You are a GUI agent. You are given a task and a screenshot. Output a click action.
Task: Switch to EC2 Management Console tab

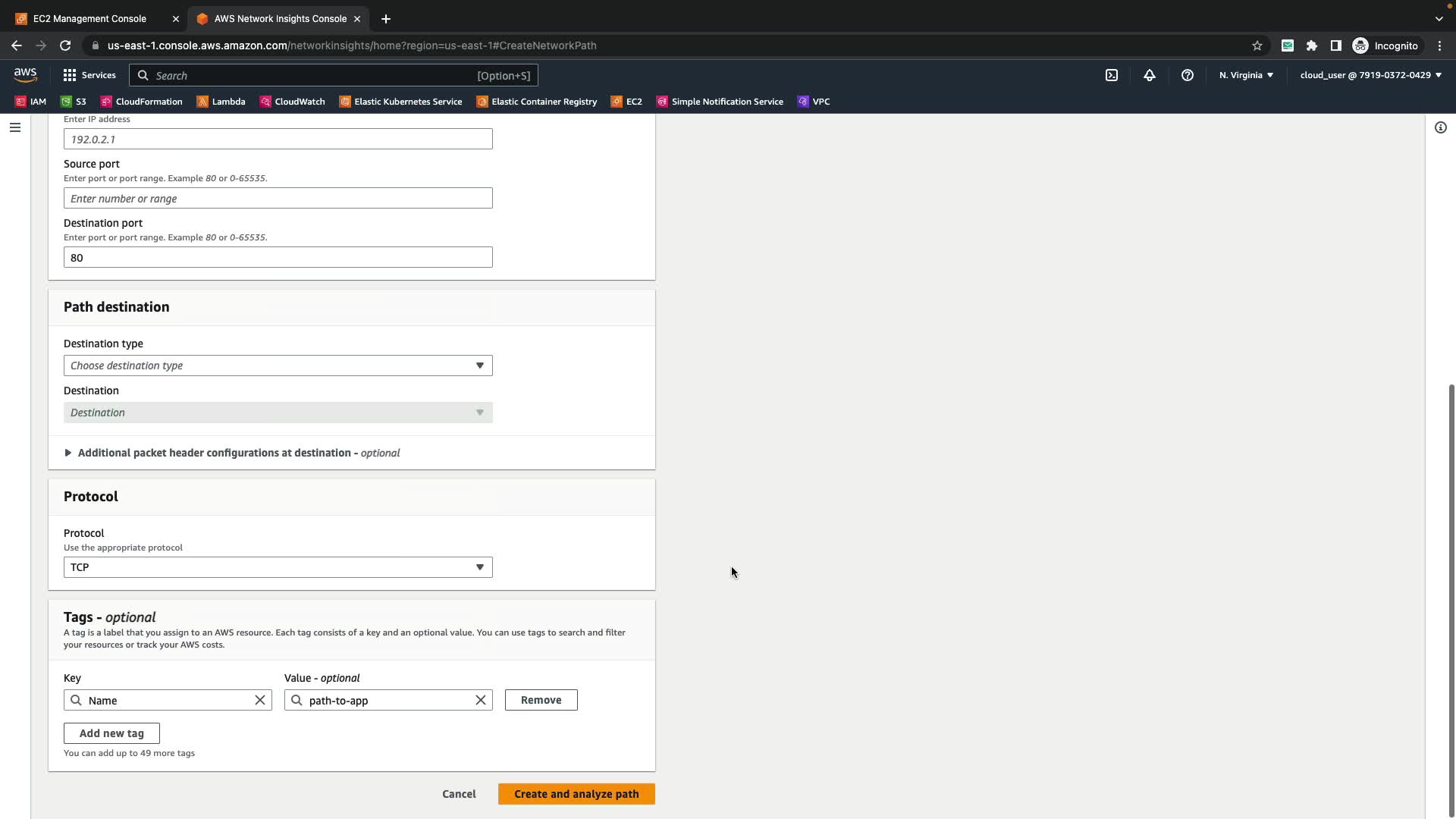coord(89,18)
